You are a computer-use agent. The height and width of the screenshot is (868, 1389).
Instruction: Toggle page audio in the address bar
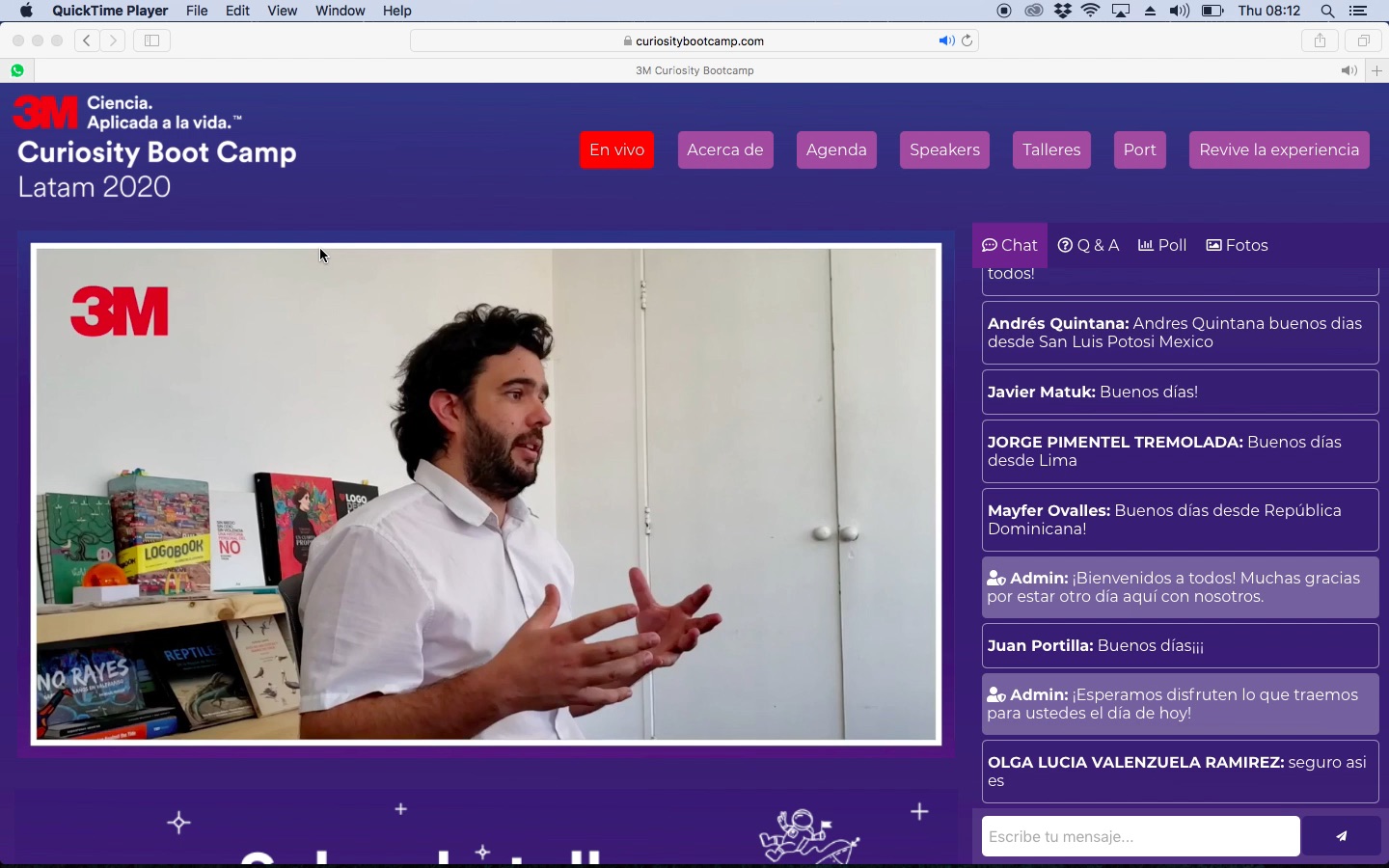pos(944,41)
